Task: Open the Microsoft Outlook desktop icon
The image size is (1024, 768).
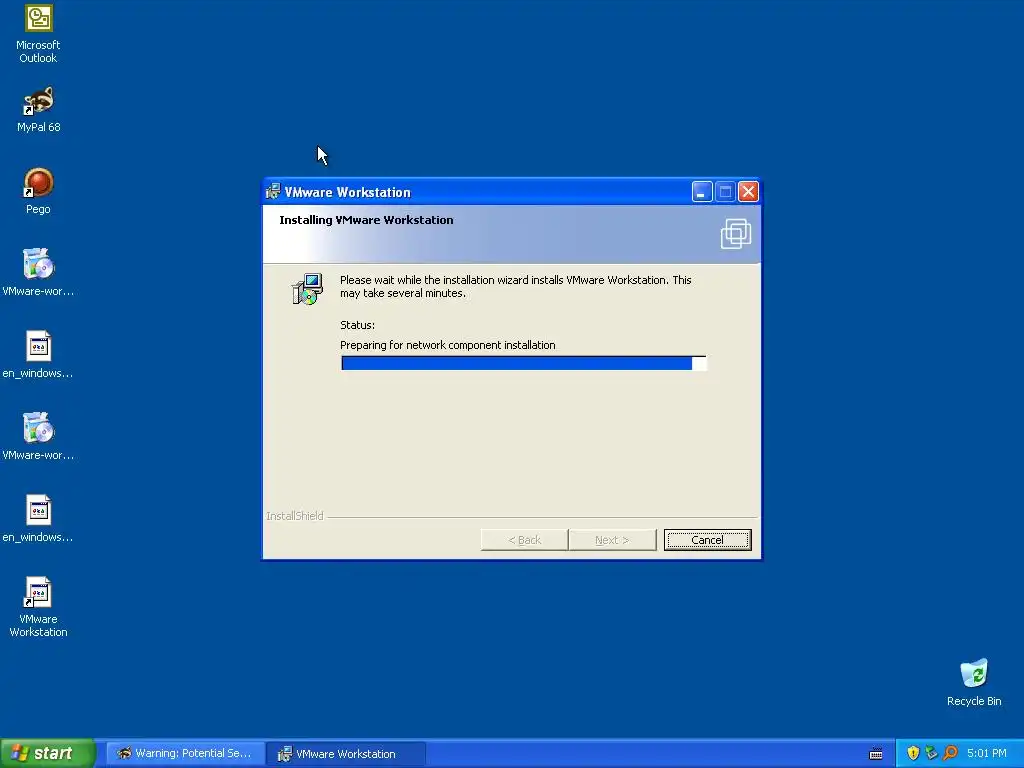Action: click(39, 34)
